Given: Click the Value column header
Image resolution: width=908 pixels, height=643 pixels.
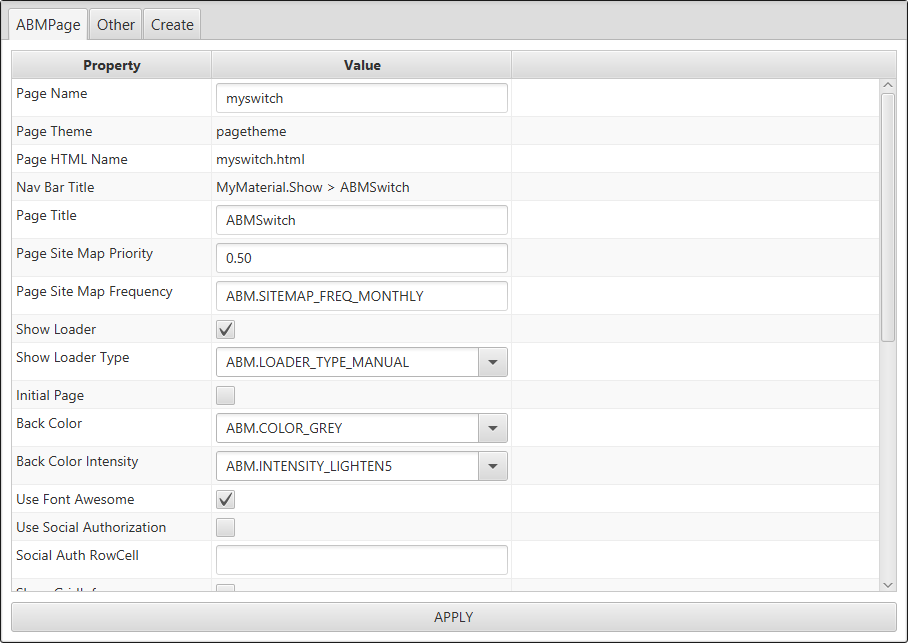Looking at the screenshot, I should click(x=362, y=65).
